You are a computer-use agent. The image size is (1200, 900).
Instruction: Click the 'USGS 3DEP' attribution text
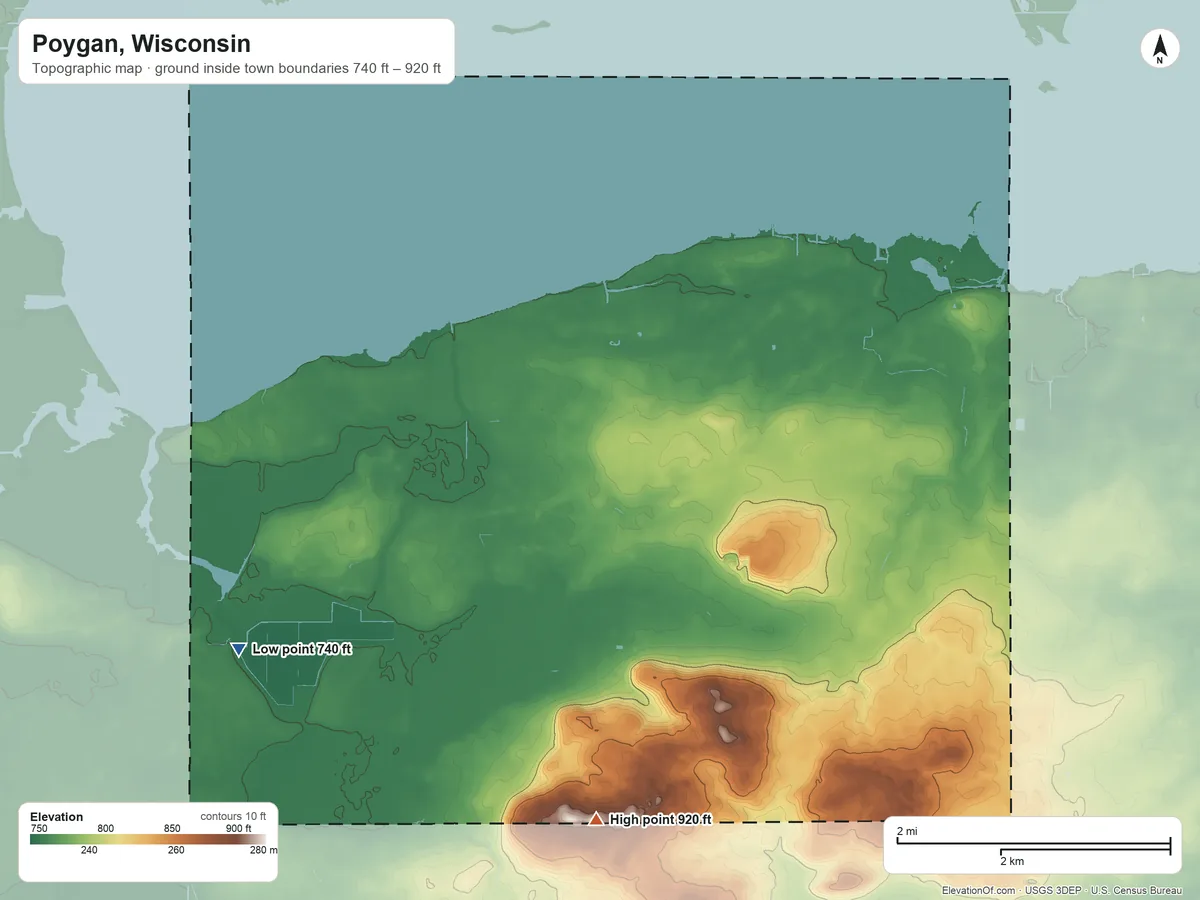coord(1054,890)
